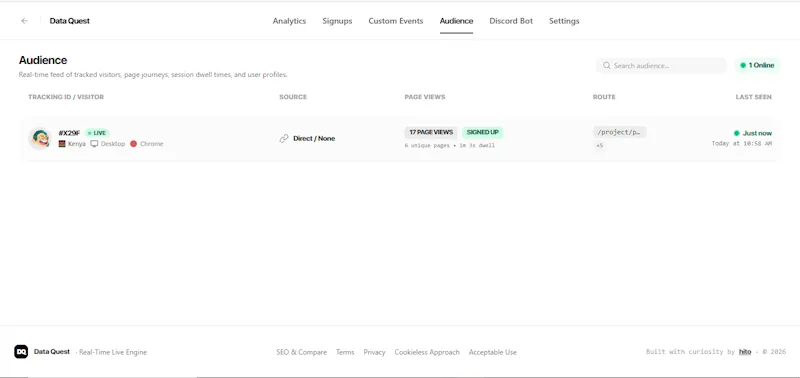Click the 1 Online status badge
Image resolution: width=800 pixels, height=378 pixels.
757,65
